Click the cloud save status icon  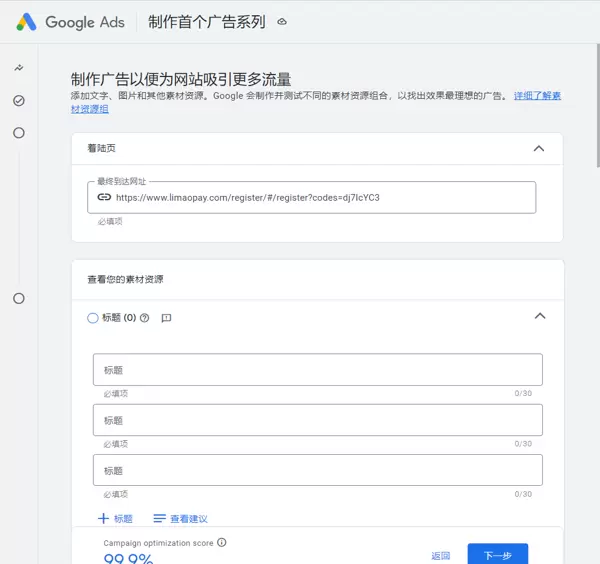[282, 22]
